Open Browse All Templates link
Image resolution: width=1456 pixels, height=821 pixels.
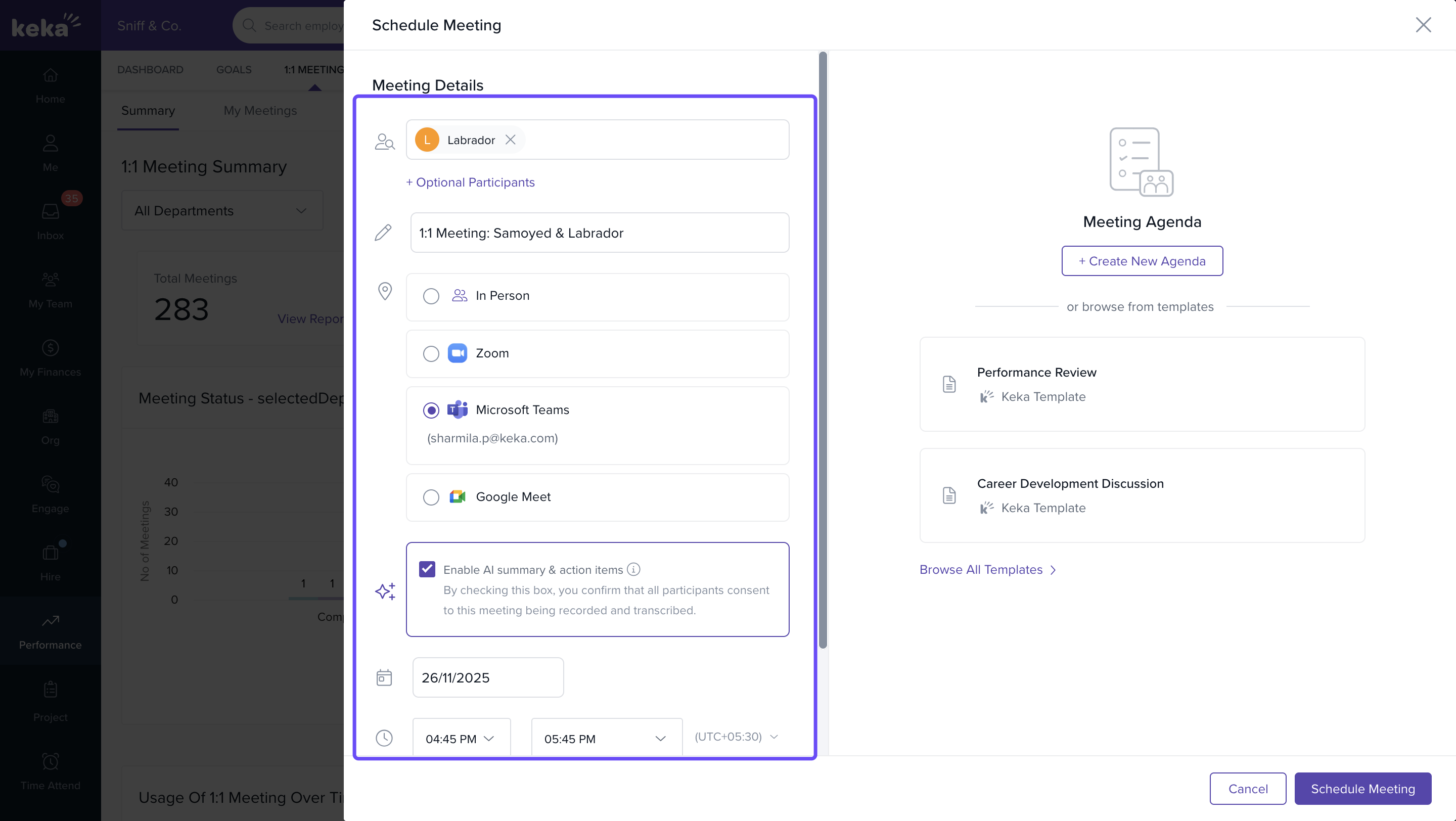pos(987,570)
